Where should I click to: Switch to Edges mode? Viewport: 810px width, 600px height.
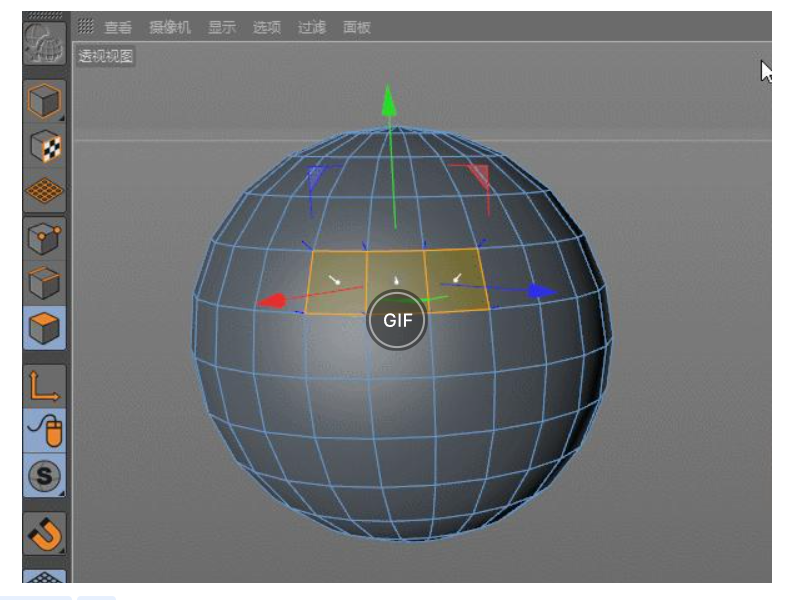coord(46,284)
